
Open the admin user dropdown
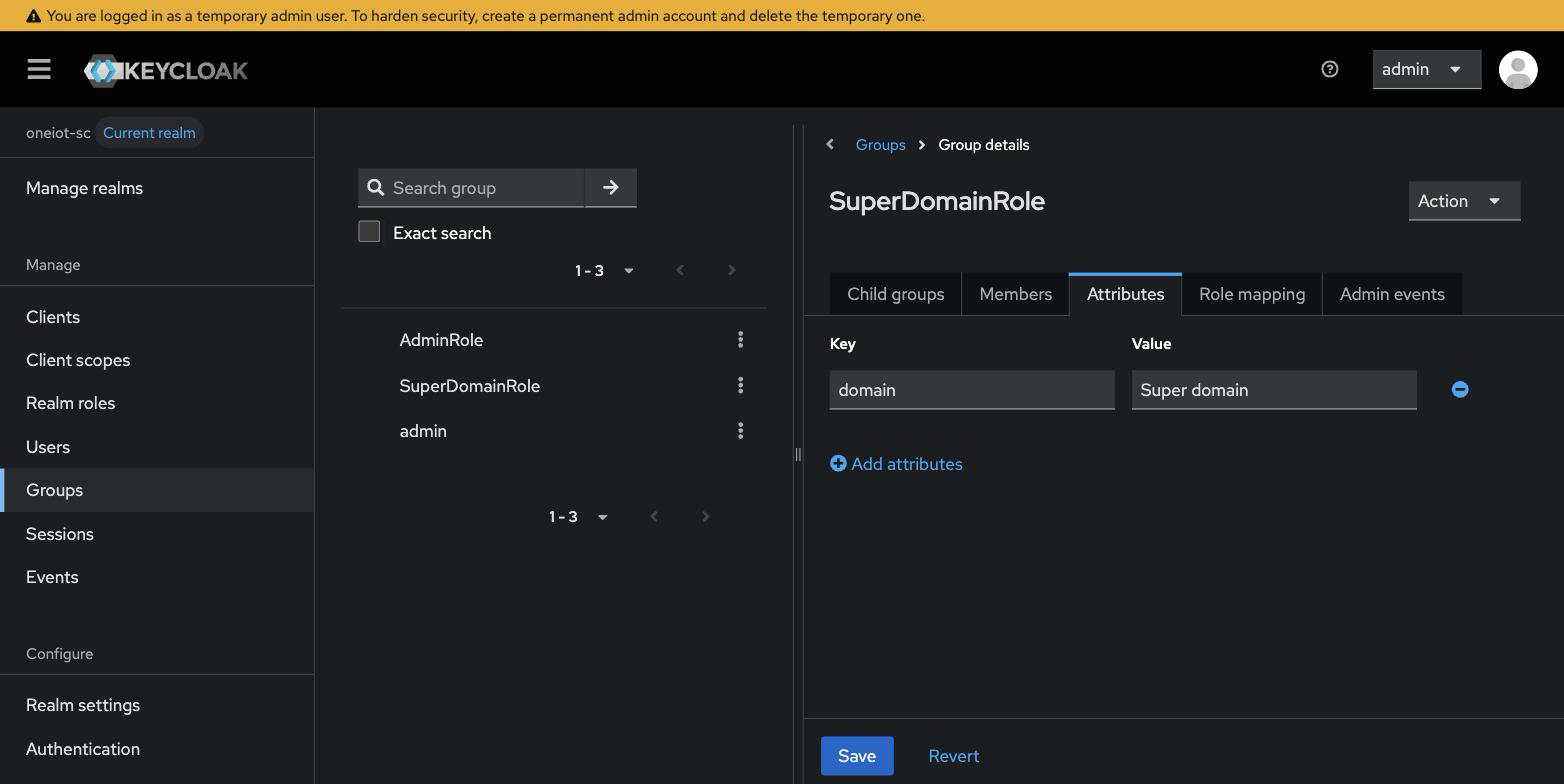[1426, 69]
